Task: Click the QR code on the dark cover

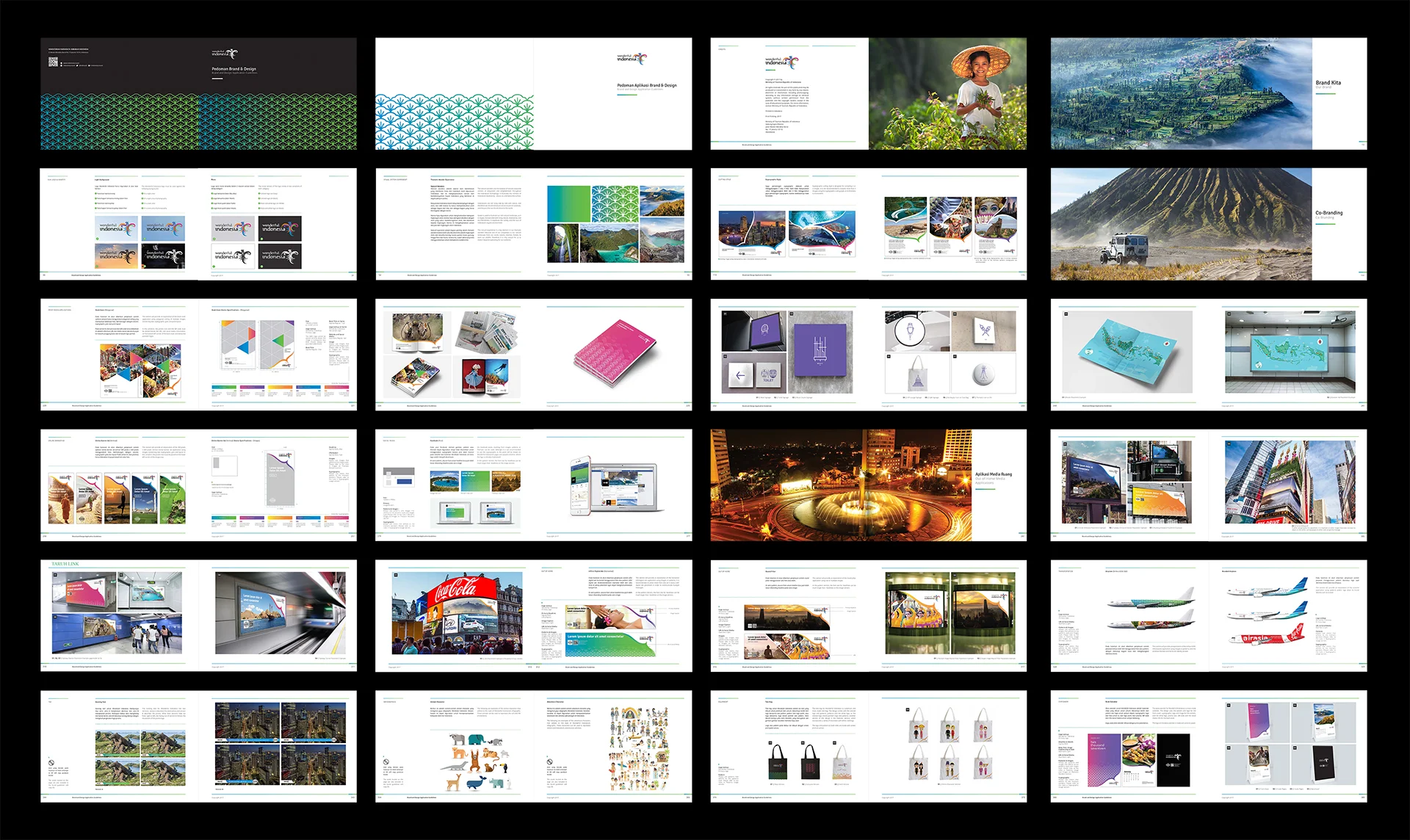Action: [53, 62]
